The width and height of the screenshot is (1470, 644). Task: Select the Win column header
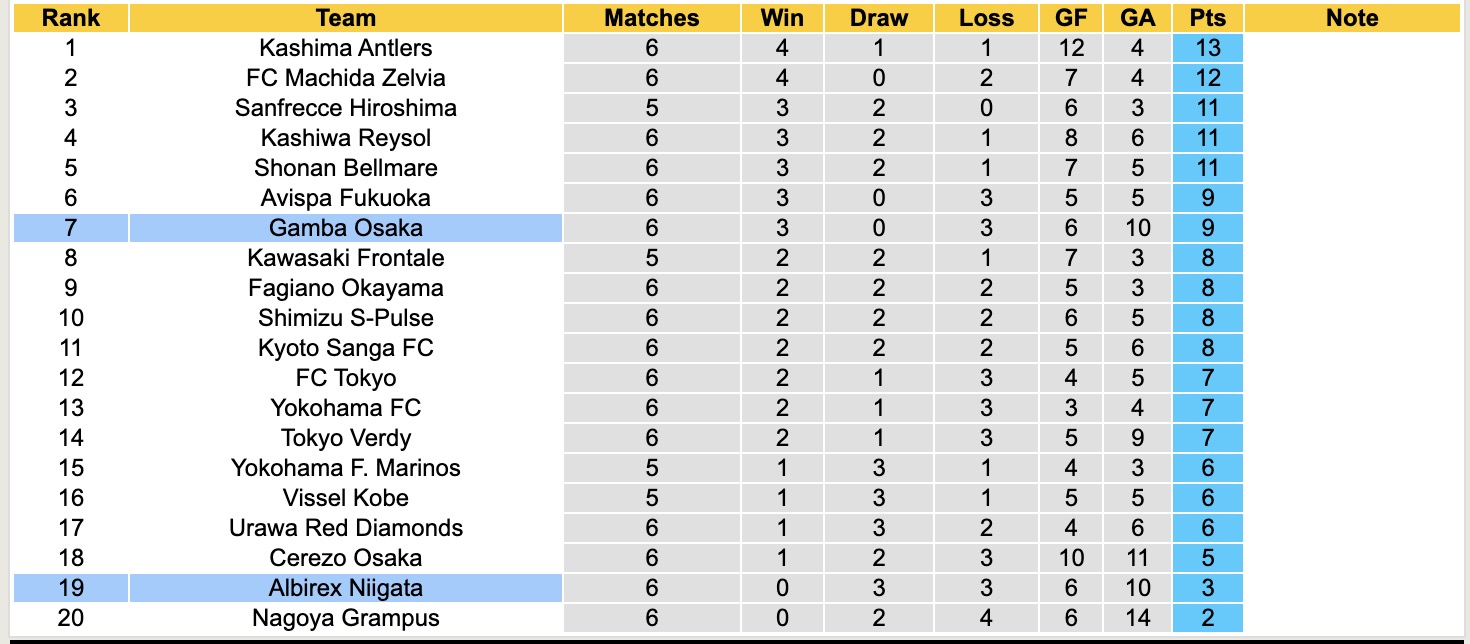point(781,18)
